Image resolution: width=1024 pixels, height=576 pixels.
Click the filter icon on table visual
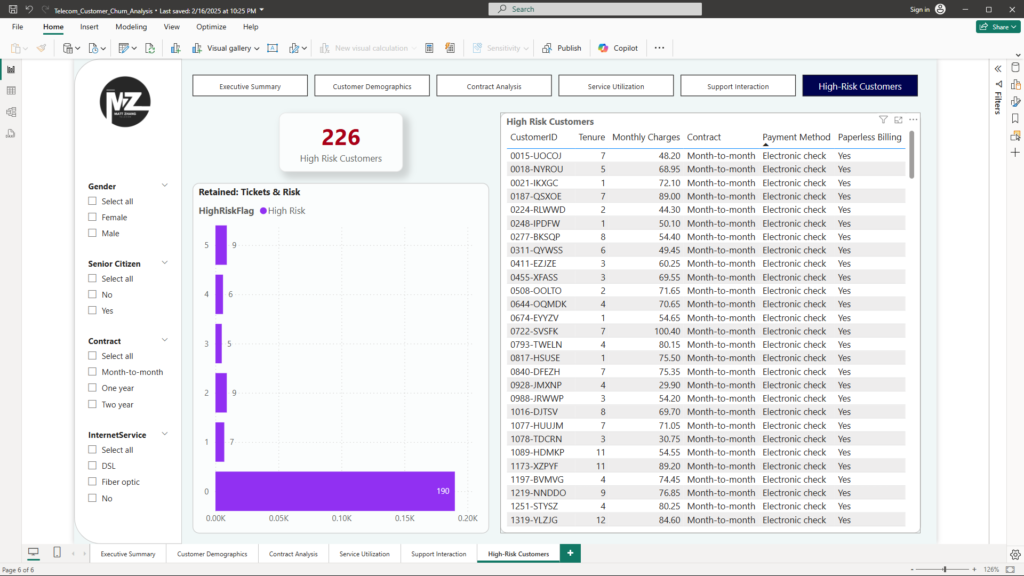click(x=883, y=120)
